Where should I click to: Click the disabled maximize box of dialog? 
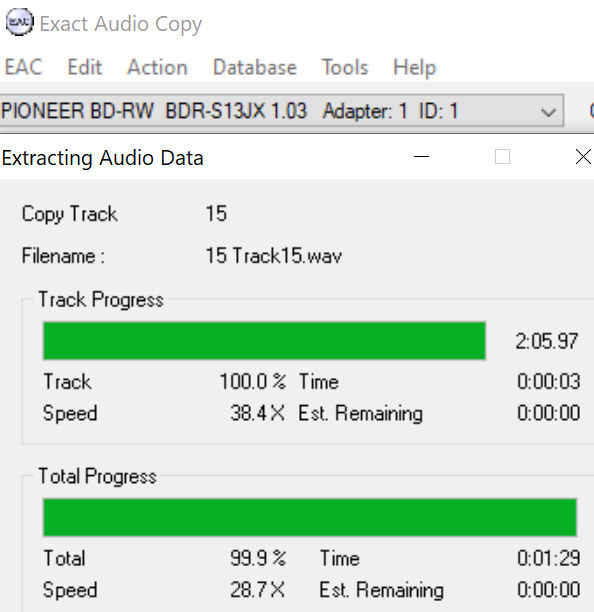[502, 157]
